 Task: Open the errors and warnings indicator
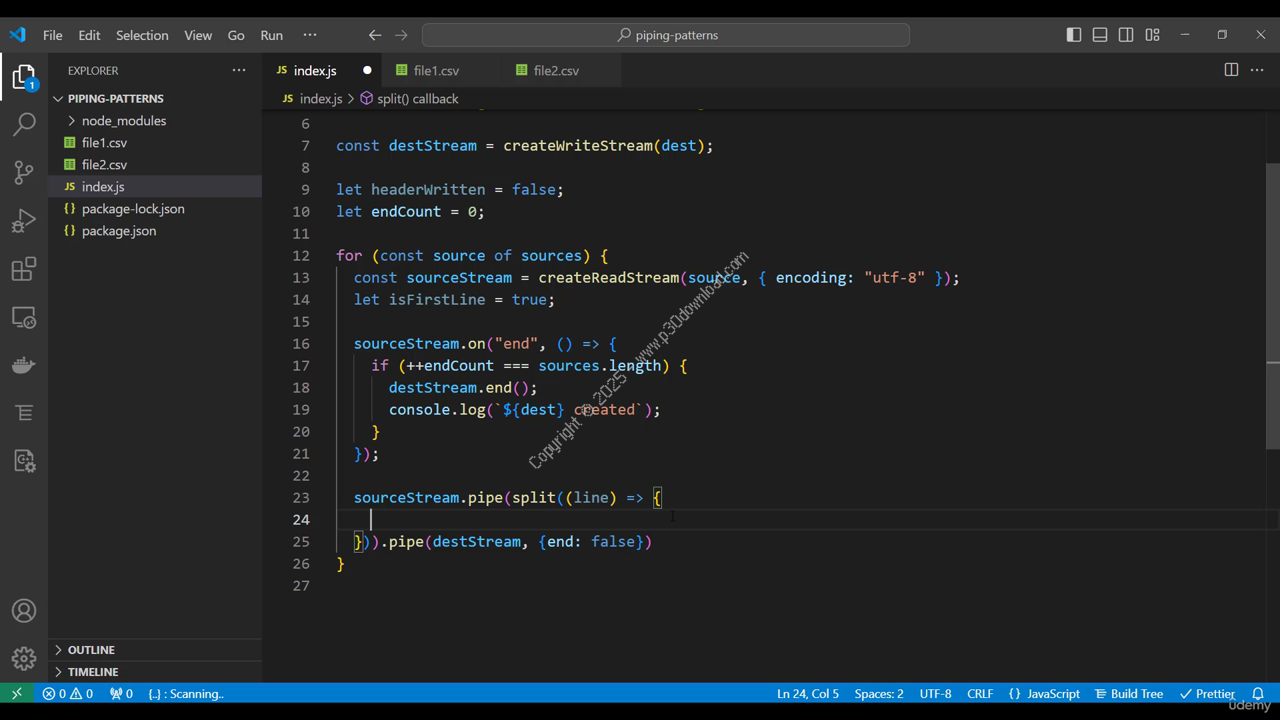[x=67, y=693]
